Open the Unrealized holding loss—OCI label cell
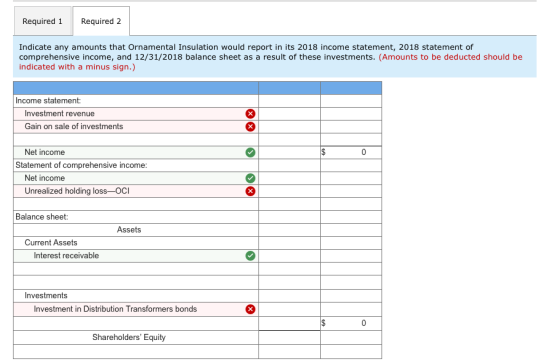Image resolution: width=560 pixels, height=364 pixels. pos(136,191)
